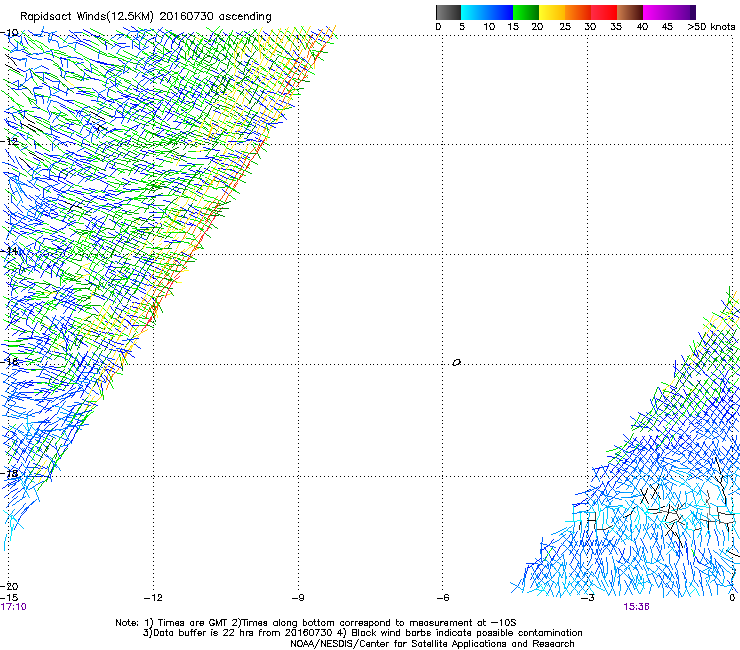Click the cyan-blue 5-15 knots legend segment
The image size is (740, 650).
(x=487, y=12)
